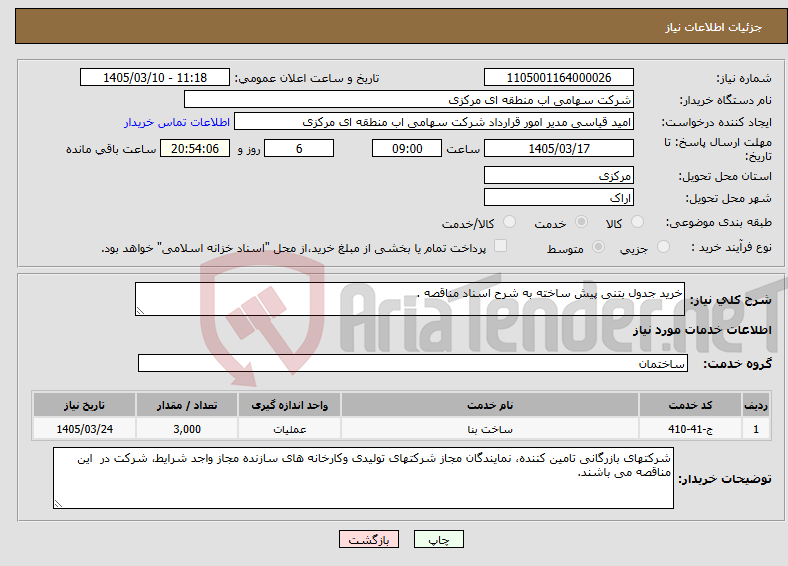Click the تعداد / مقدار column header
The image size is (788, 566).
pos(187,405)
